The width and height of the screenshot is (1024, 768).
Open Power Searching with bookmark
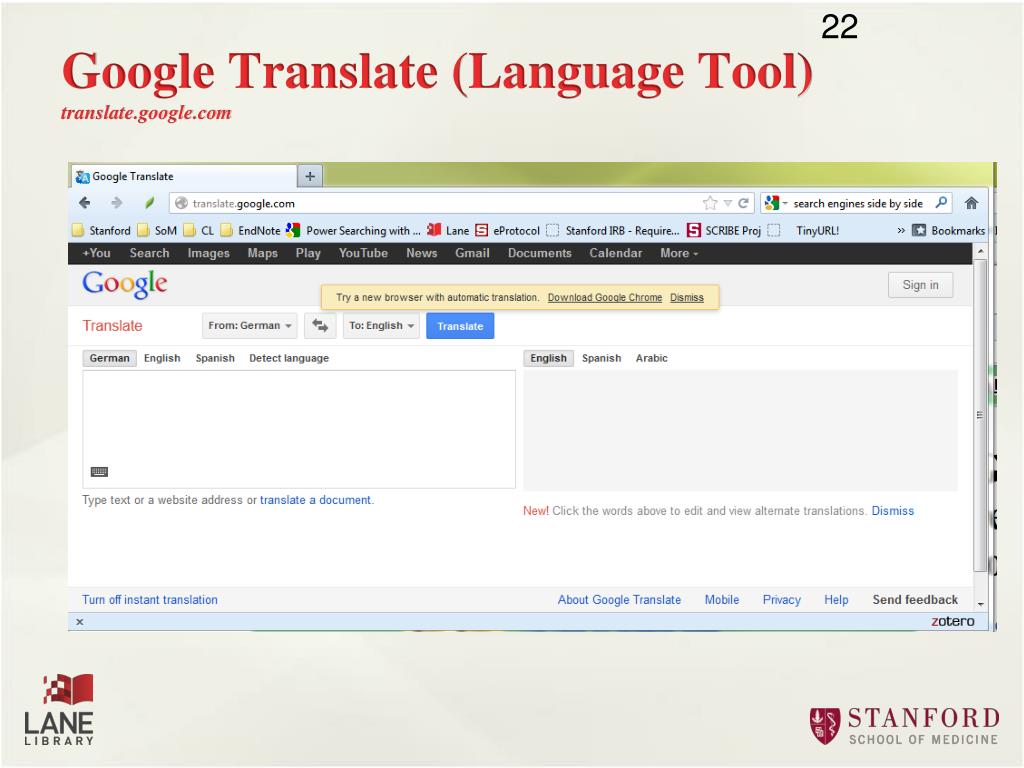point(354,231)
